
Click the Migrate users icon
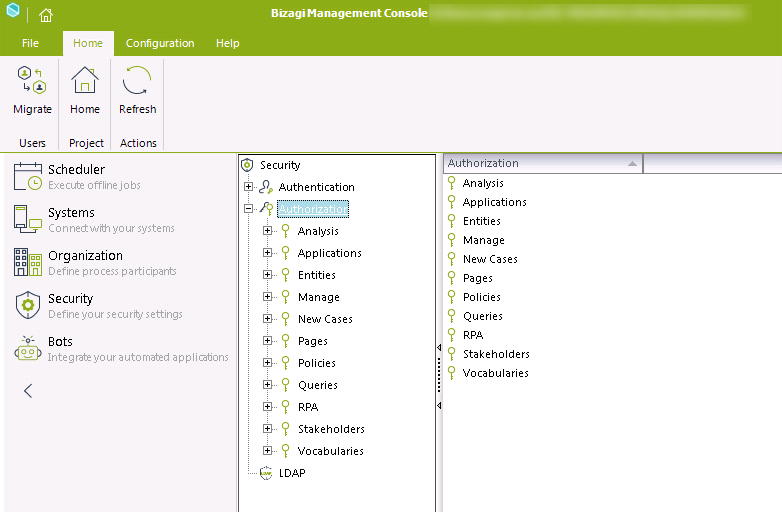click(32, 80)
